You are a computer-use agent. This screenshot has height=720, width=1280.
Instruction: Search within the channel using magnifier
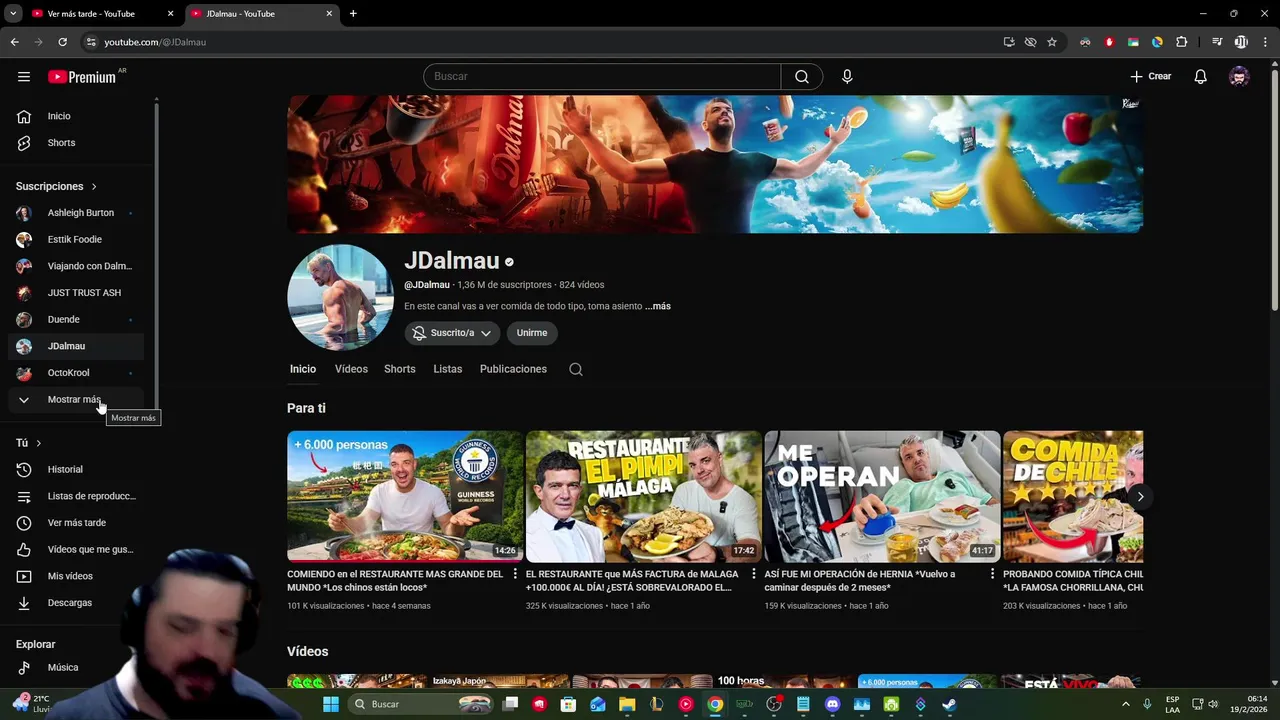point(576,369)
